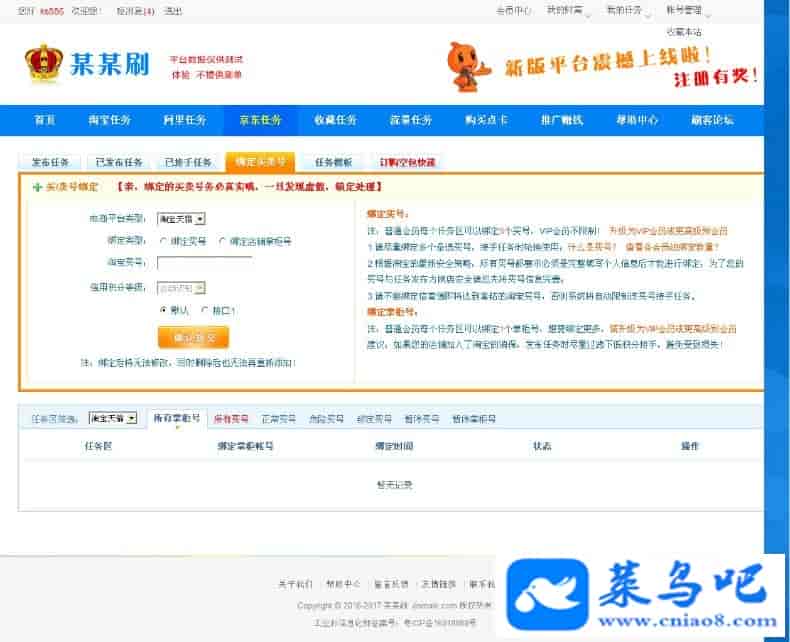This screenshot has width=790, height=642.
Task: Click the 退出 logout link
Action: tap(173, 11)
